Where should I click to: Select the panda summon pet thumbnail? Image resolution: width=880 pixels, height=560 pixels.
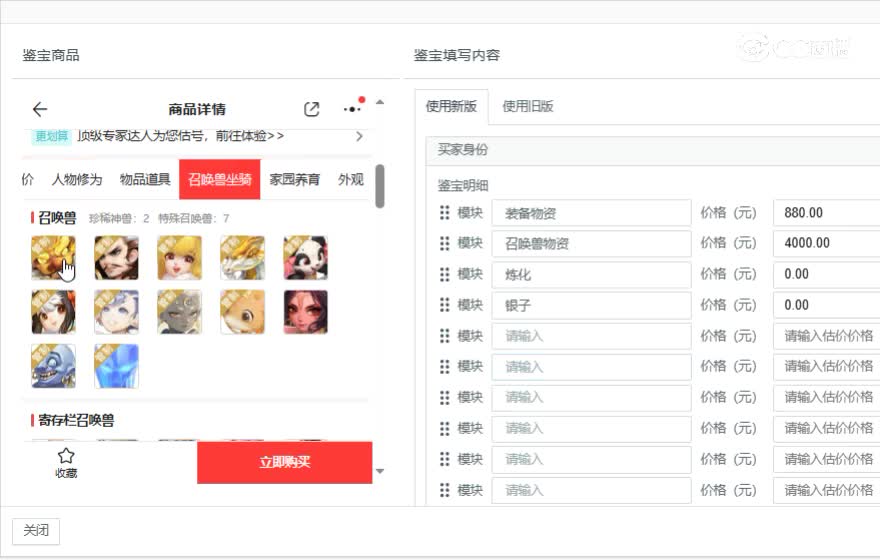click(x=305, y=258)
